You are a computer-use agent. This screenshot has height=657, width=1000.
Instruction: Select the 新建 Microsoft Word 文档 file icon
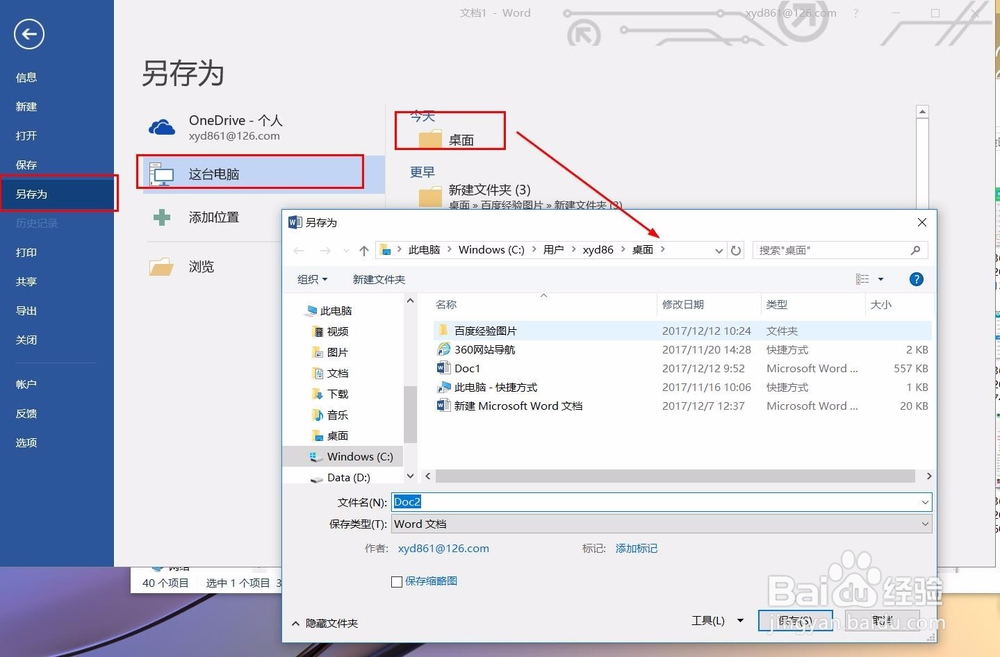[x=443, y=406]
